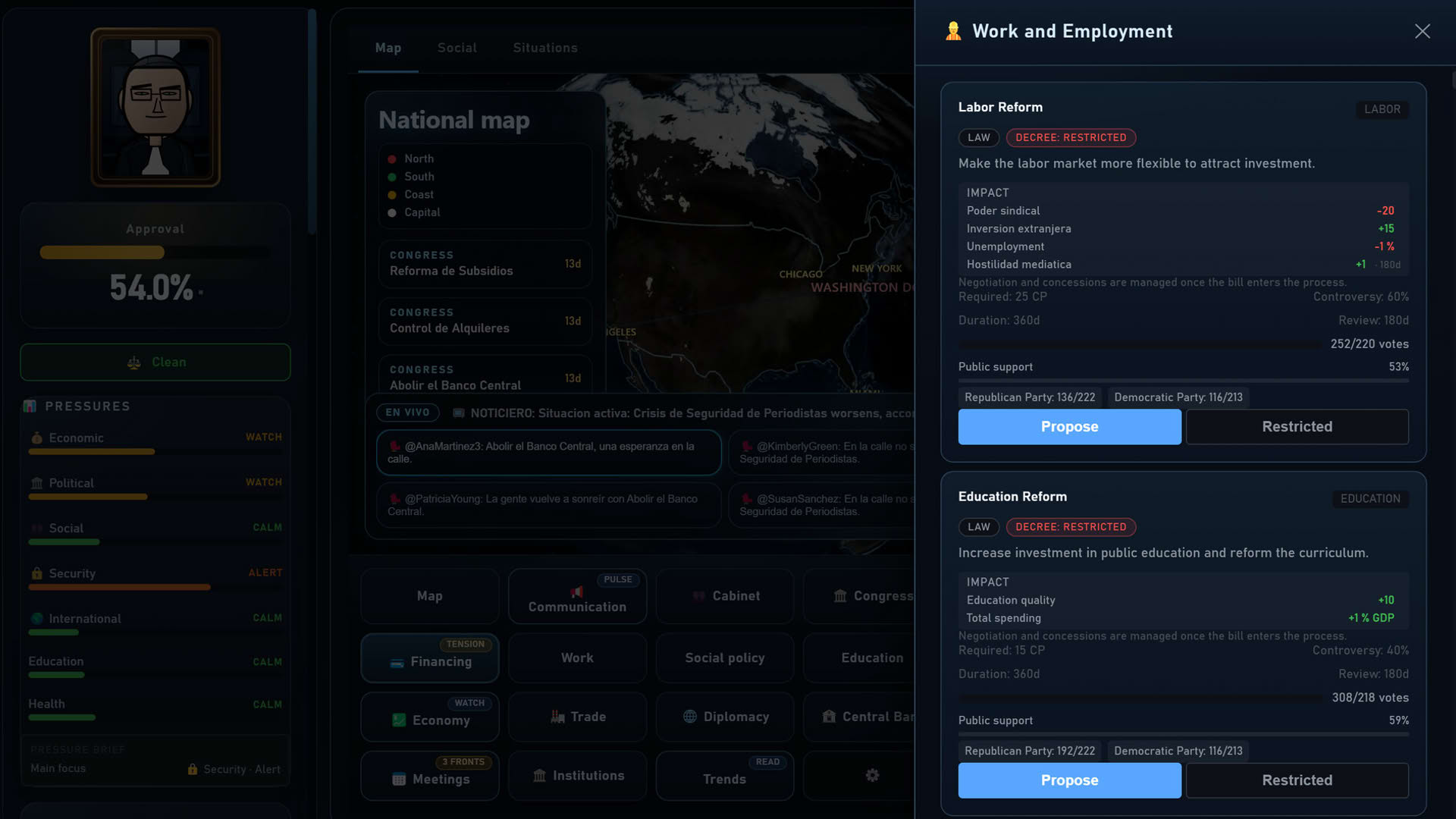Viewport: 1456px width, 819px height.
Task: Open the Financing menu
Action: (x=430, y=658)
